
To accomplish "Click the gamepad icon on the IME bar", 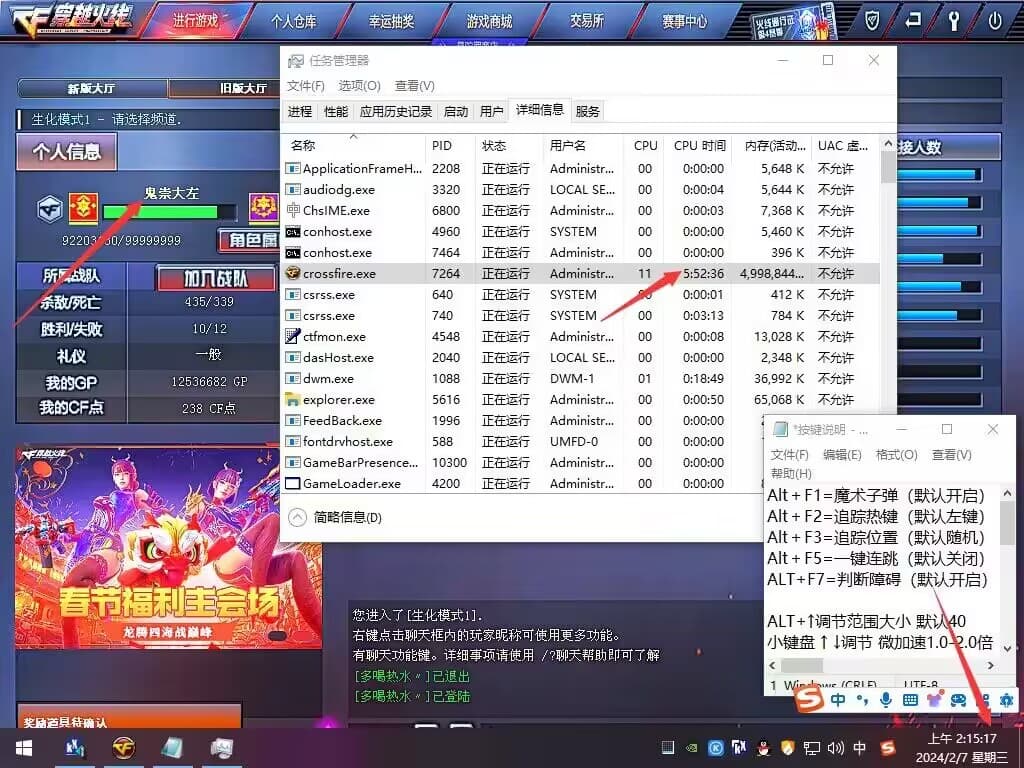I will coord(958,700).
